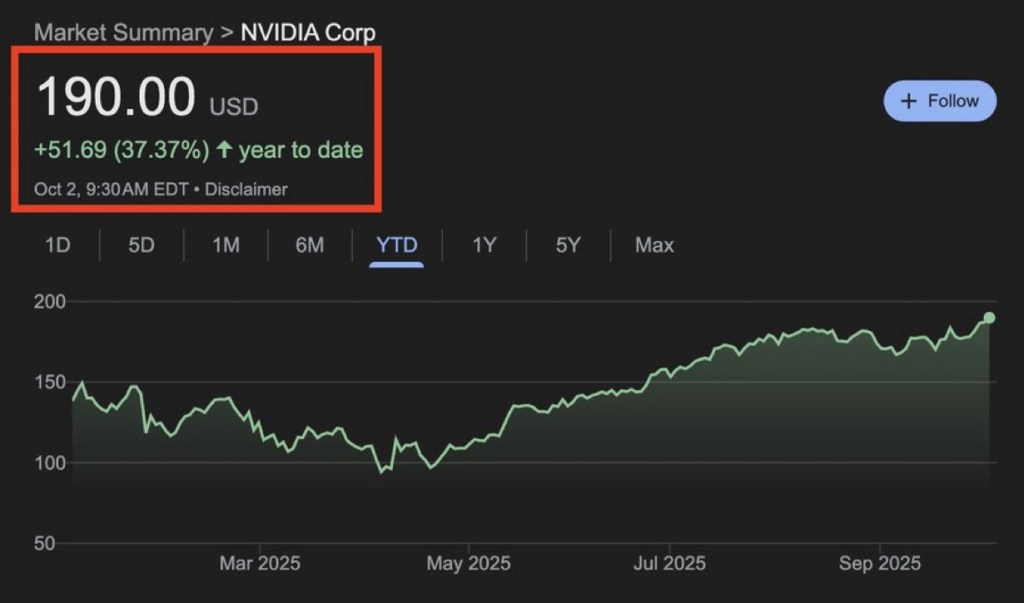Switch to the 5D range tab
The height and width of the screenshot is (603, 1024).
[x=141, y=245]
